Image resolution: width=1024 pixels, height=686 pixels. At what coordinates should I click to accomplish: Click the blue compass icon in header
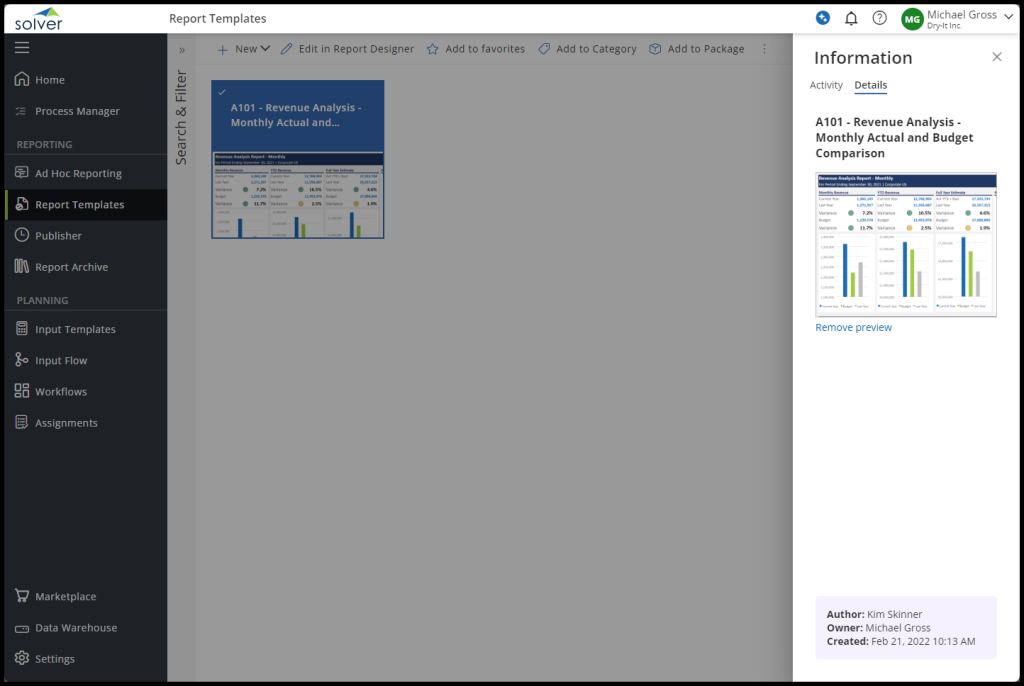click(x=822, y=18)
